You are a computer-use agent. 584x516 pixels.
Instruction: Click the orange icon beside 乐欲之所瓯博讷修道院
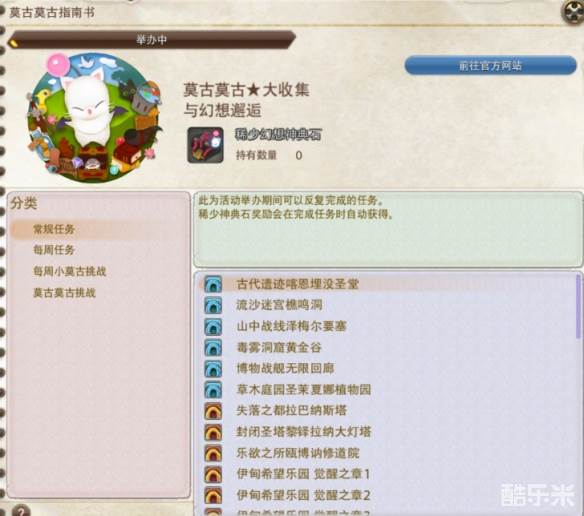point(213,453)
